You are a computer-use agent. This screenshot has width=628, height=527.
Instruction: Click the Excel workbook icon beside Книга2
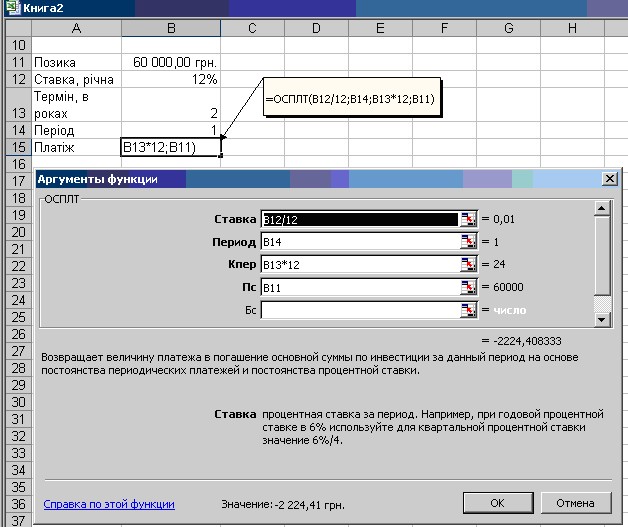coord(13,7)
